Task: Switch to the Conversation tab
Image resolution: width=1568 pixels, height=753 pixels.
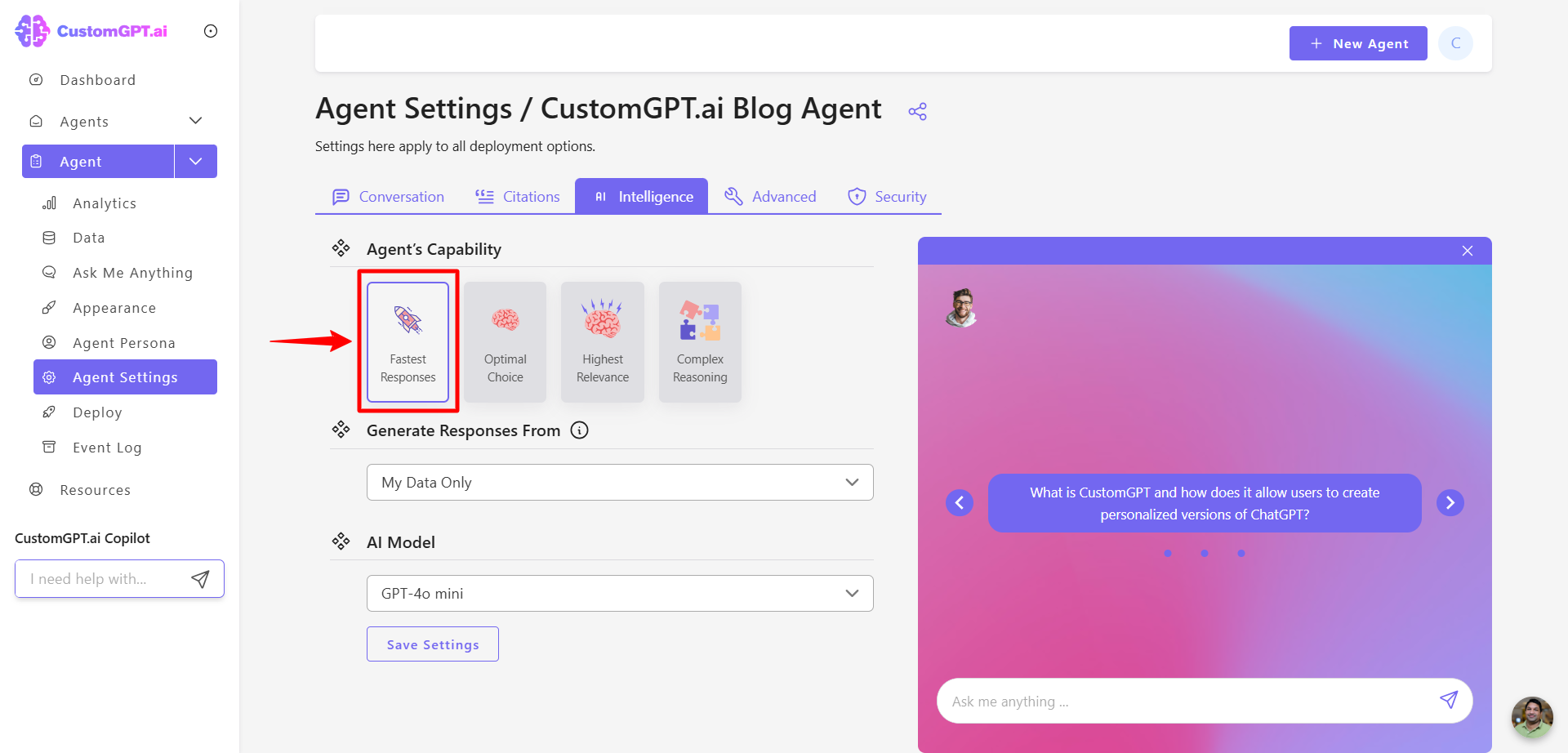Action: (389, 197)
